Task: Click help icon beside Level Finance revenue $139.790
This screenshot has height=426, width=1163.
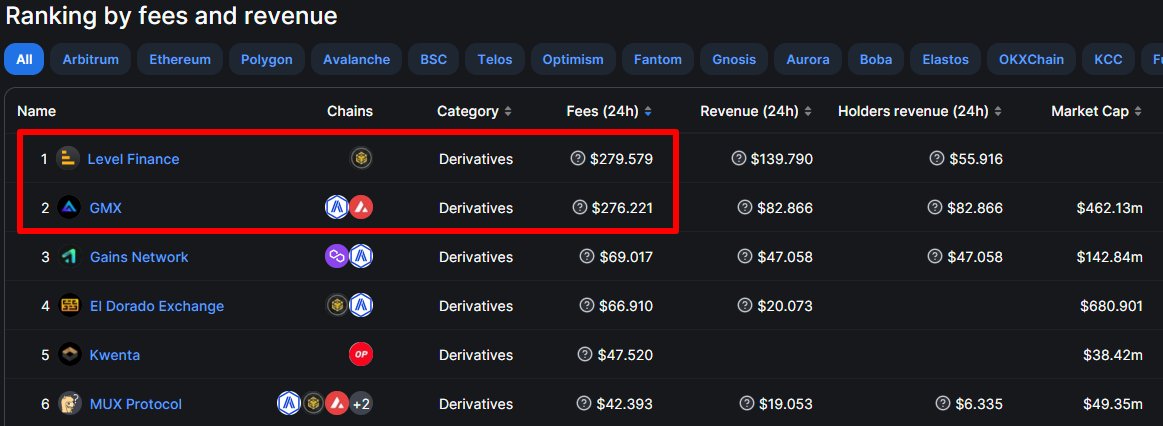Action: (738, 158)
